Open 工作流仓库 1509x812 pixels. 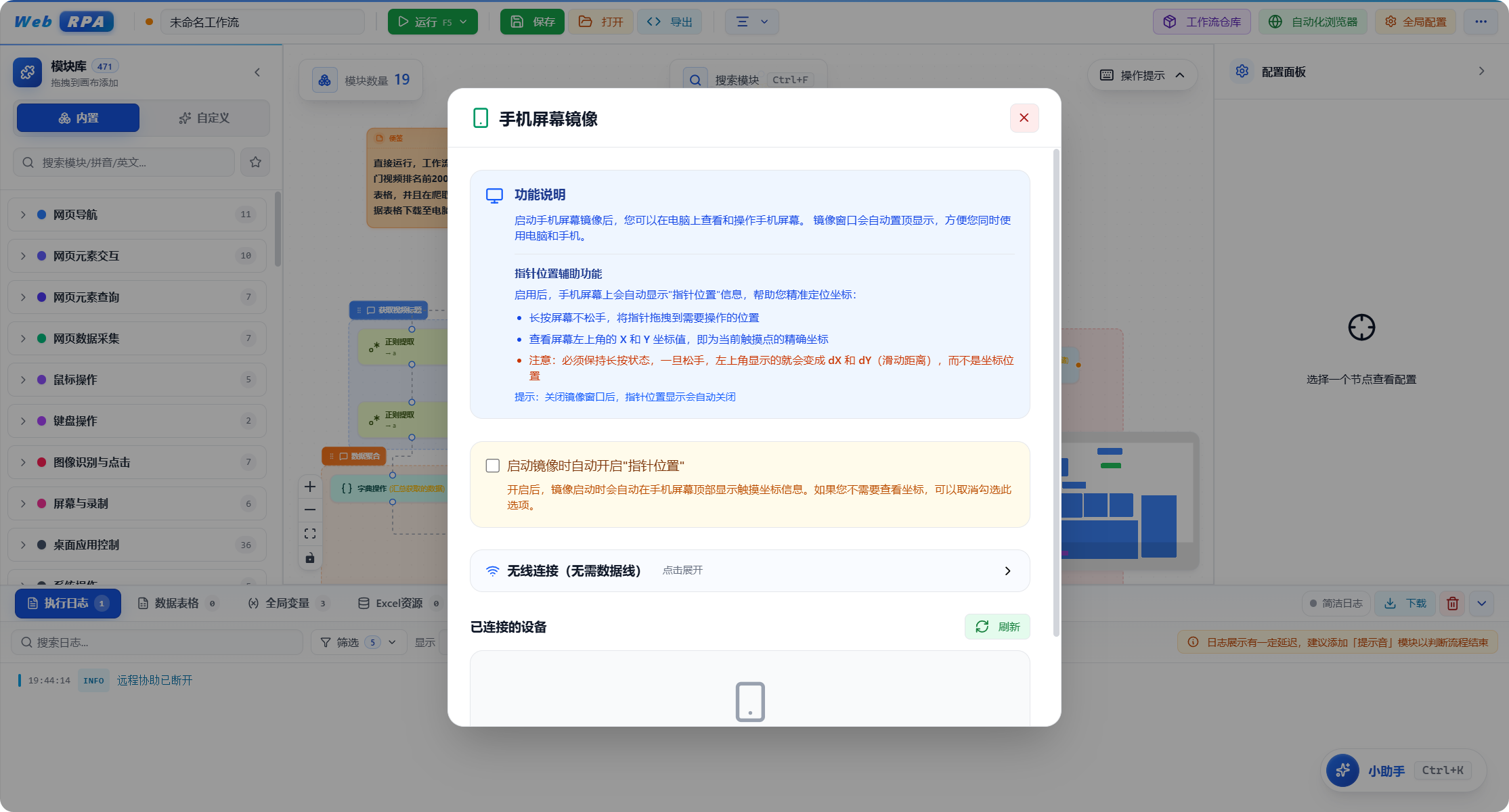[x=1202, y=22]
